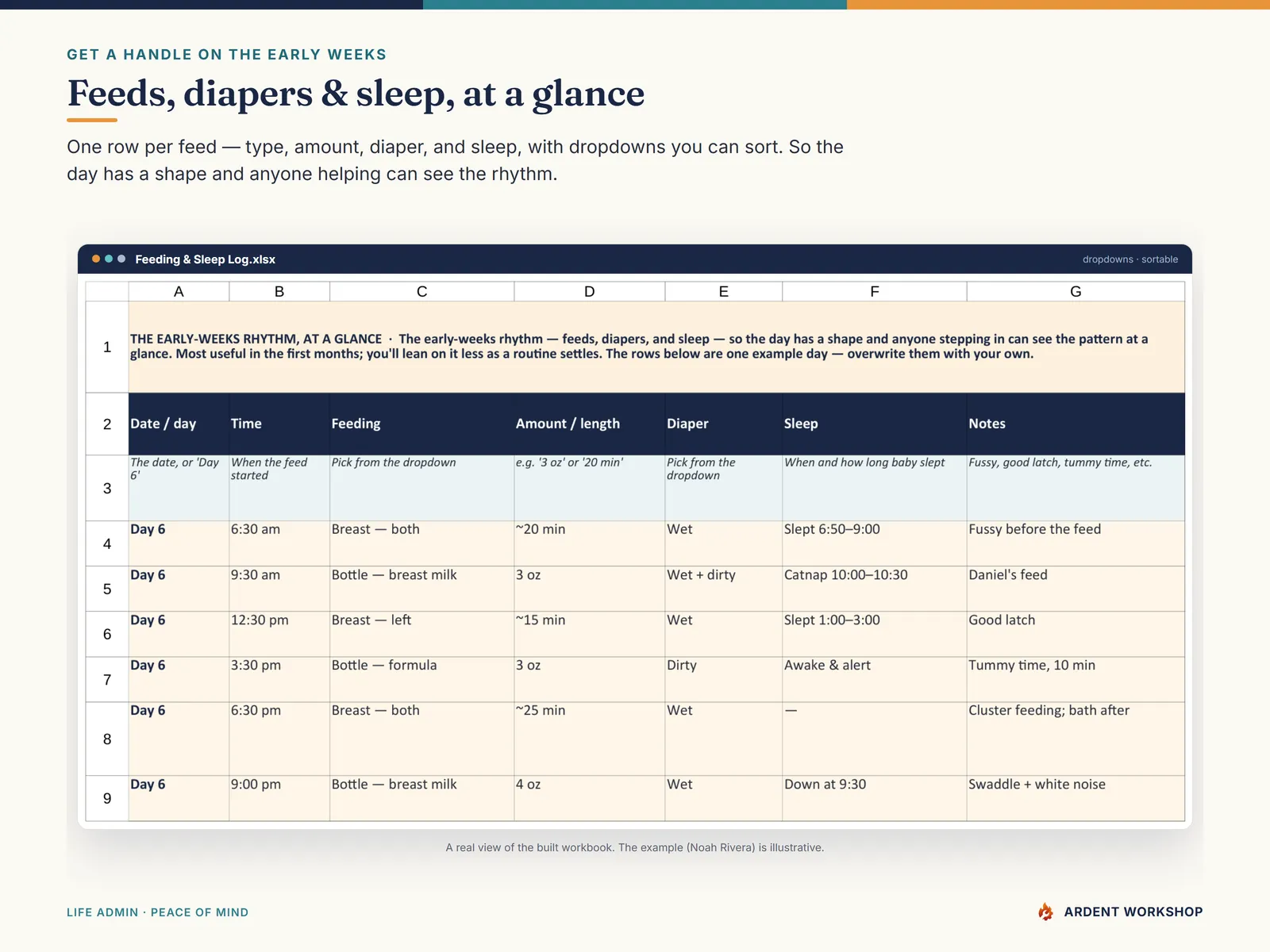The image size is (1270, 952).
Task: Click the '~15 min' amount cell
Action: coord(590,634)
